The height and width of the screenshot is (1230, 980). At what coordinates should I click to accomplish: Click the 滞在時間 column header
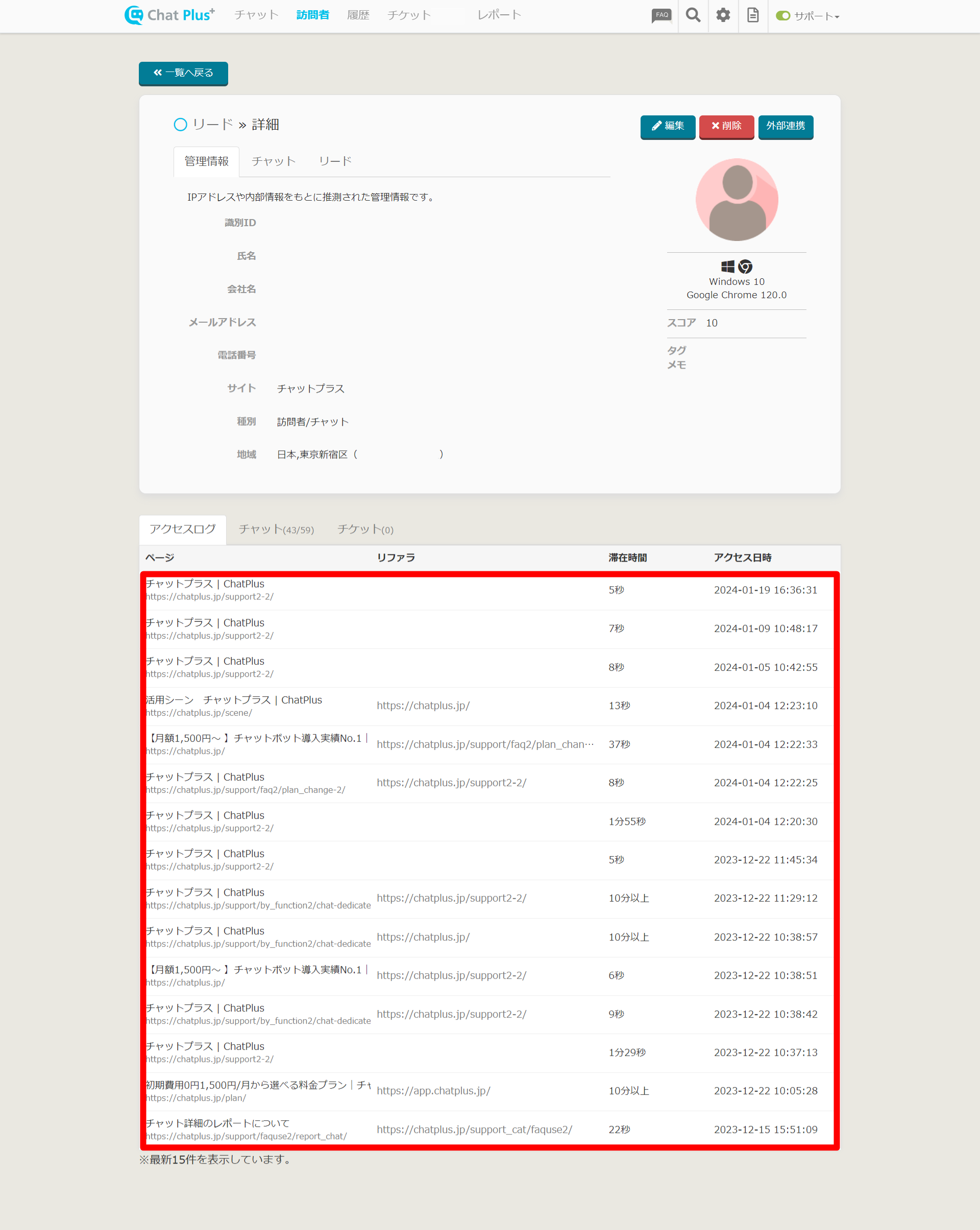pyautogui.click(x=627, y=558)
